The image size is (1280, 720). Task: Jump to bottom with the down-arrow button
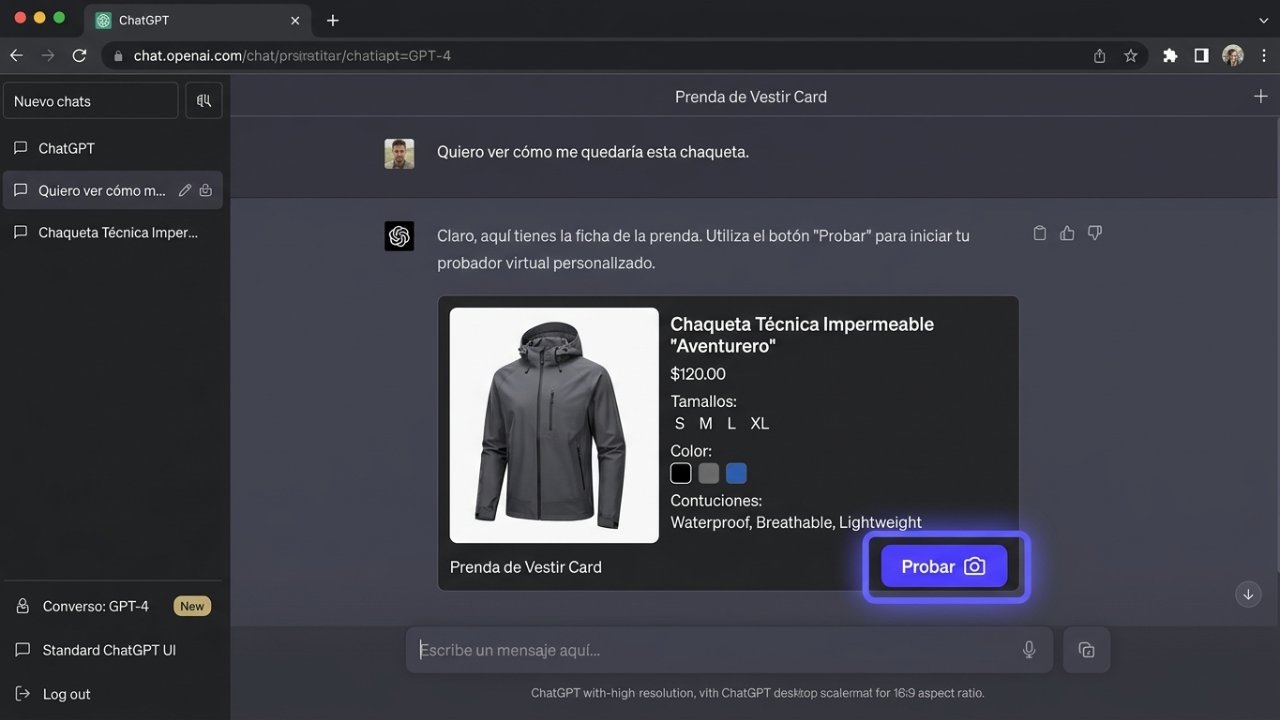[x=1248, y=594]
